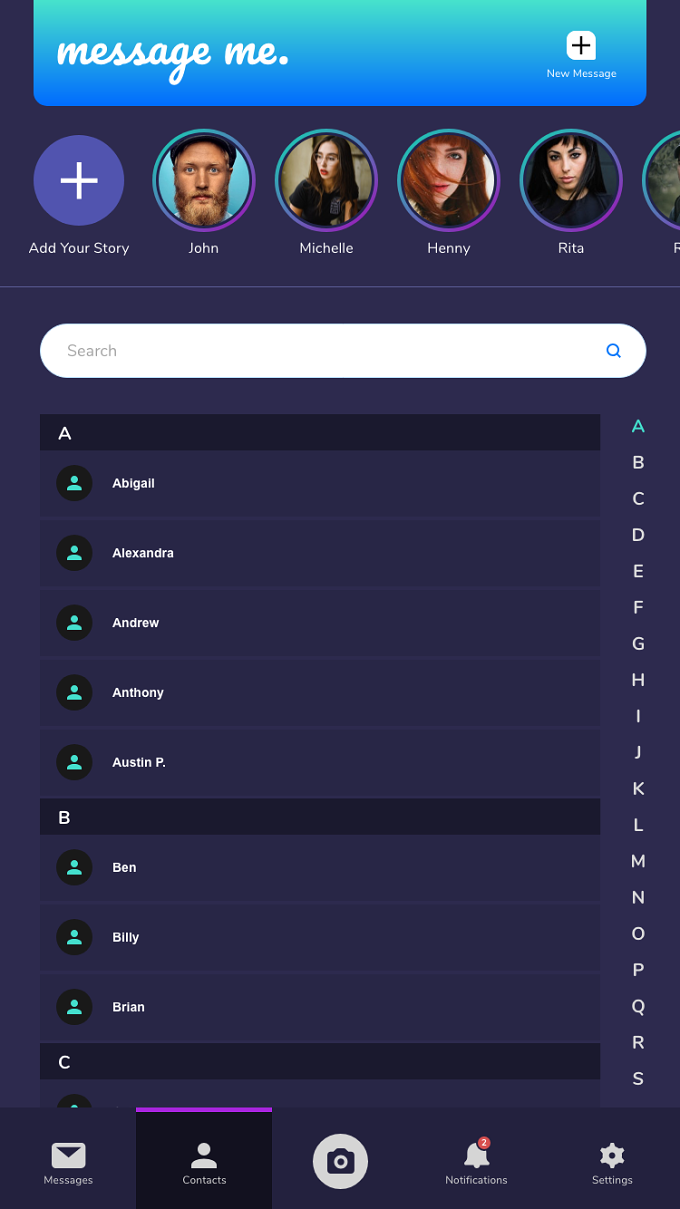The height and width of the screenshot is (1209, 680).
Task: Open Rita's story thumbnail
Action: click(571, 181)
